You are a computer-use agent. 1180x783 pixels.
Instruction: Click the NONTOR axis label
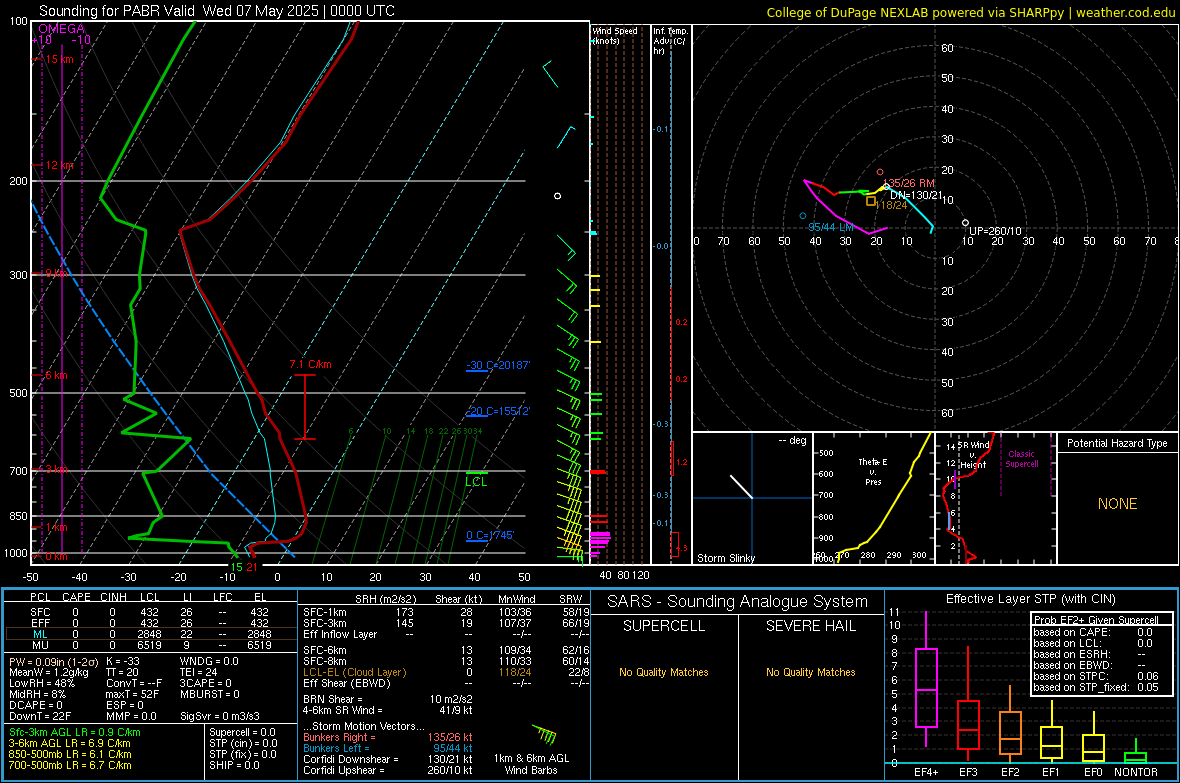pyautogui.click(x=1136, y=772)
